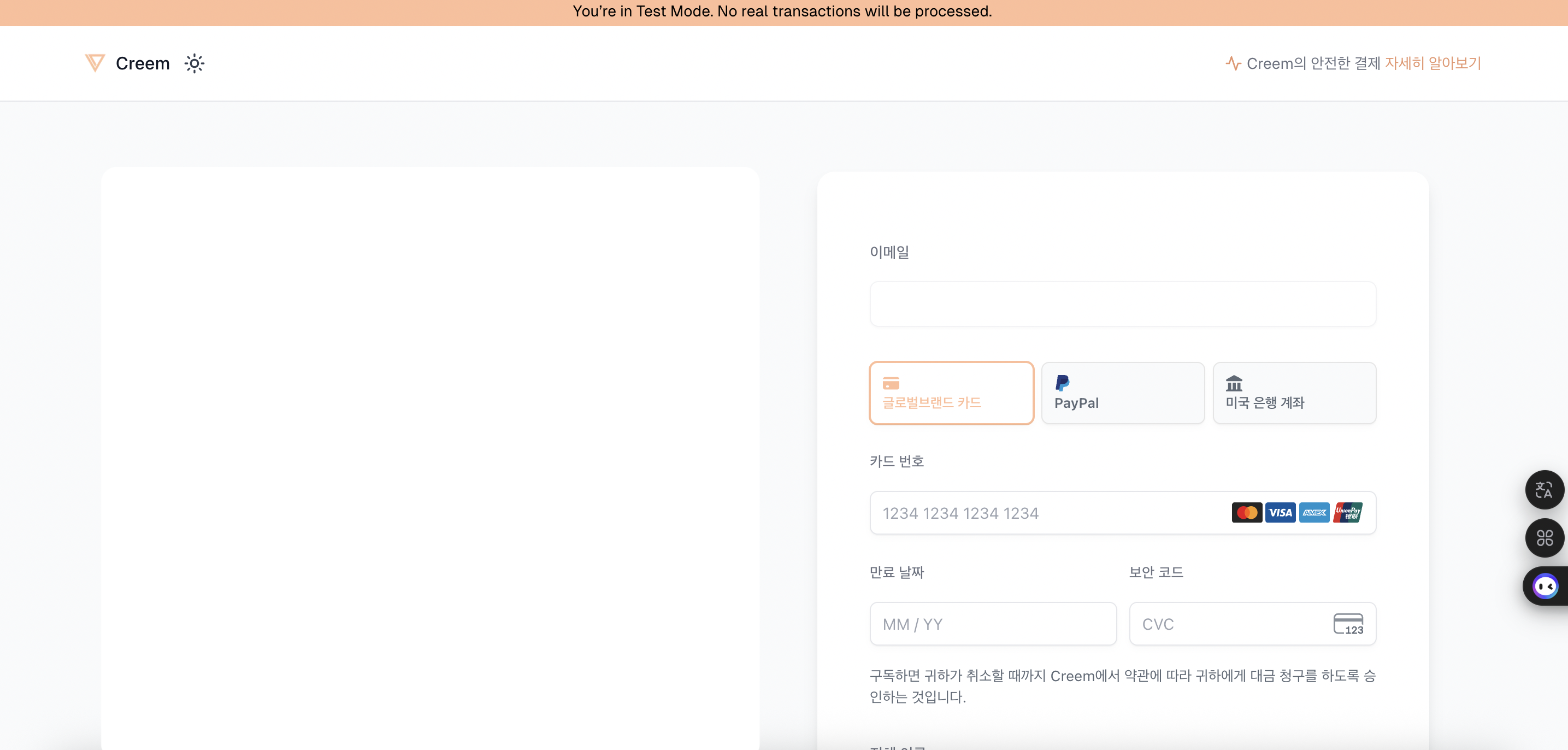Click the Visa icon in card field
1568x750 pixels.
[x=1281, y=512]
